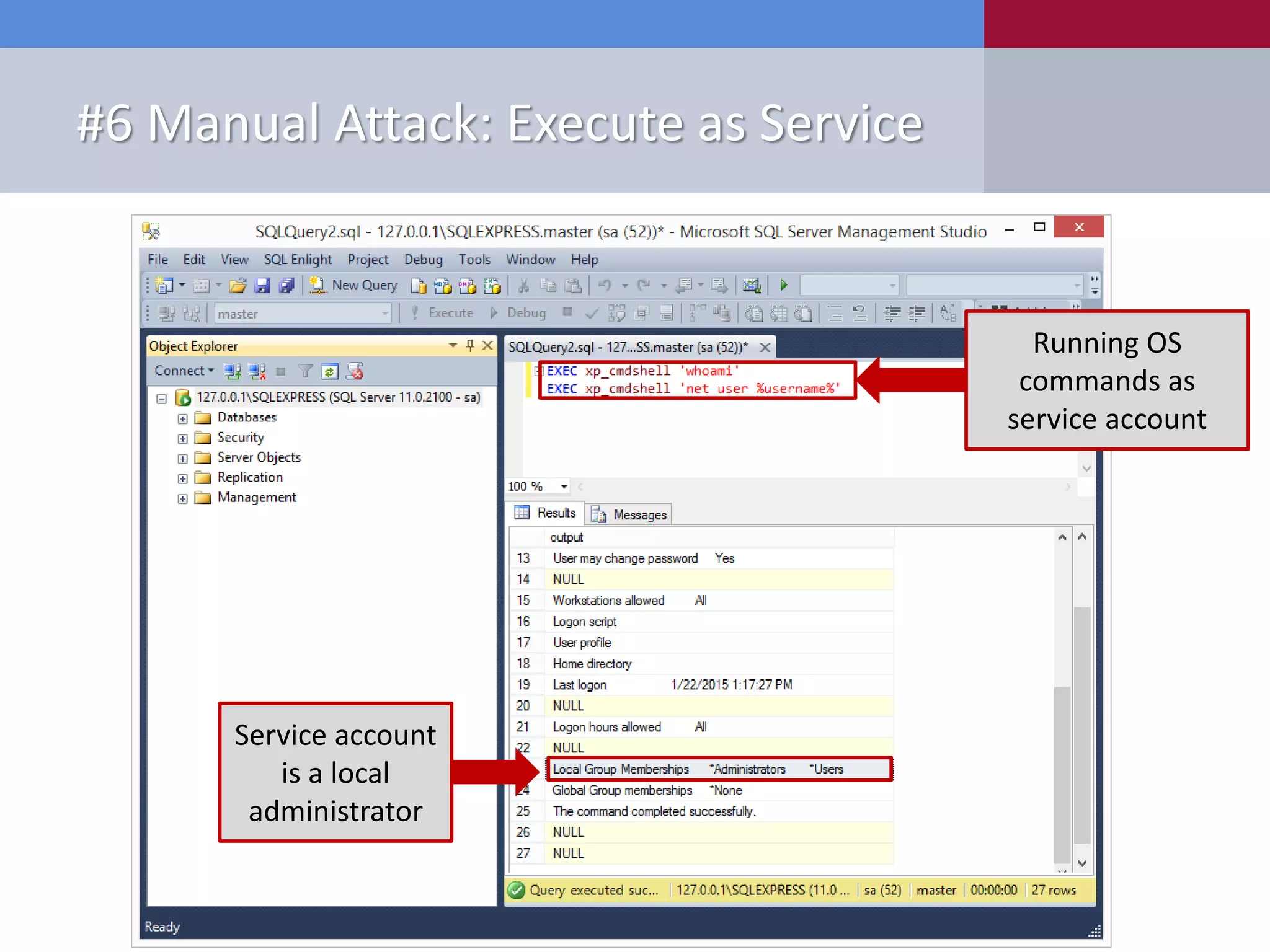The width and height of the screenshot is (1270, 952).
Task: Click the MDX query icon
Action: pos(443,286)
